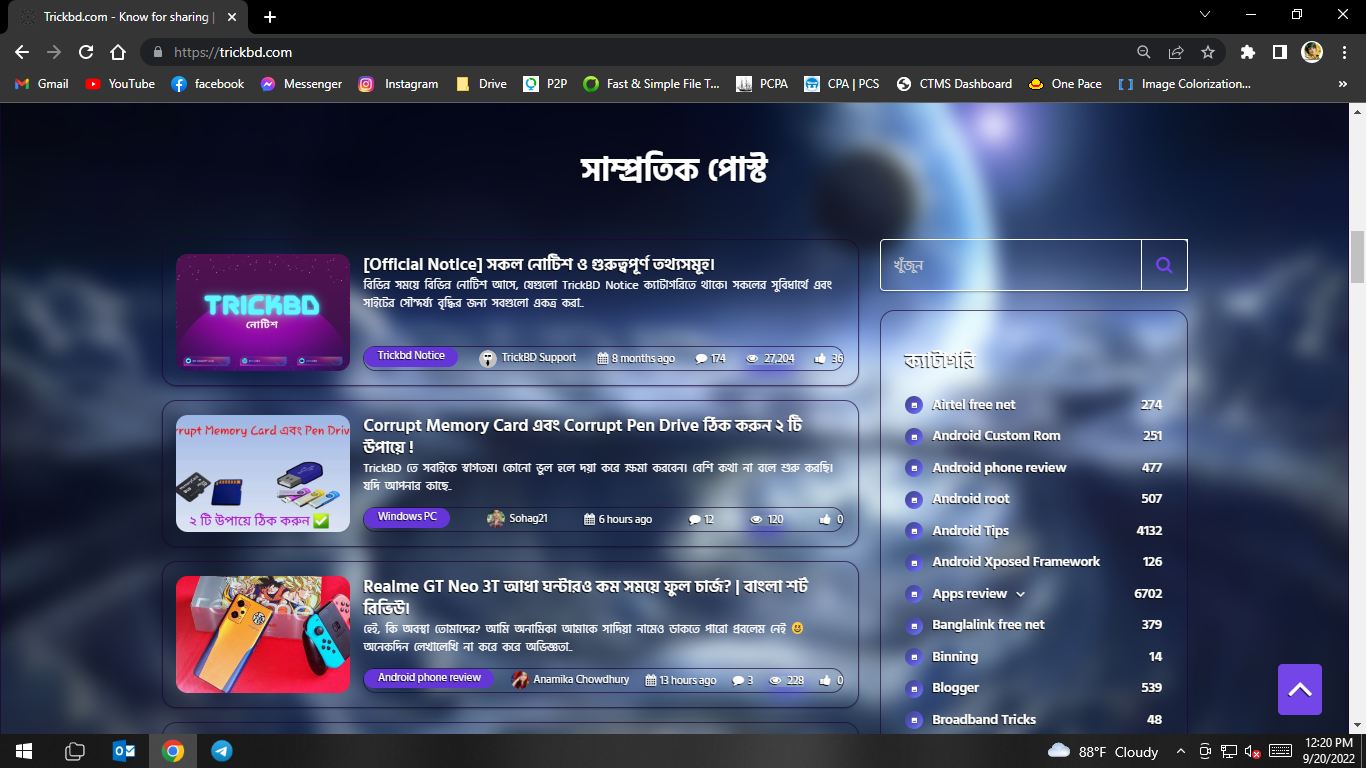1366x768 pixels.
Task: Open the Corrupt Memory Card thumbnail
Action: point(263,473)
